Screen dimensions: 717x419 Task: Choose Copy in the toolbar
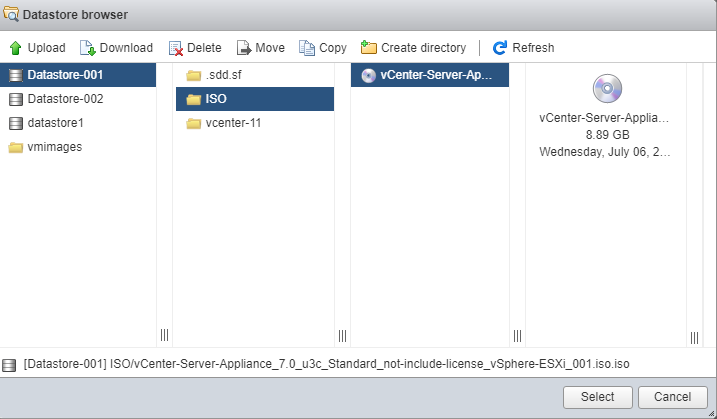click(x=323, y=48)
